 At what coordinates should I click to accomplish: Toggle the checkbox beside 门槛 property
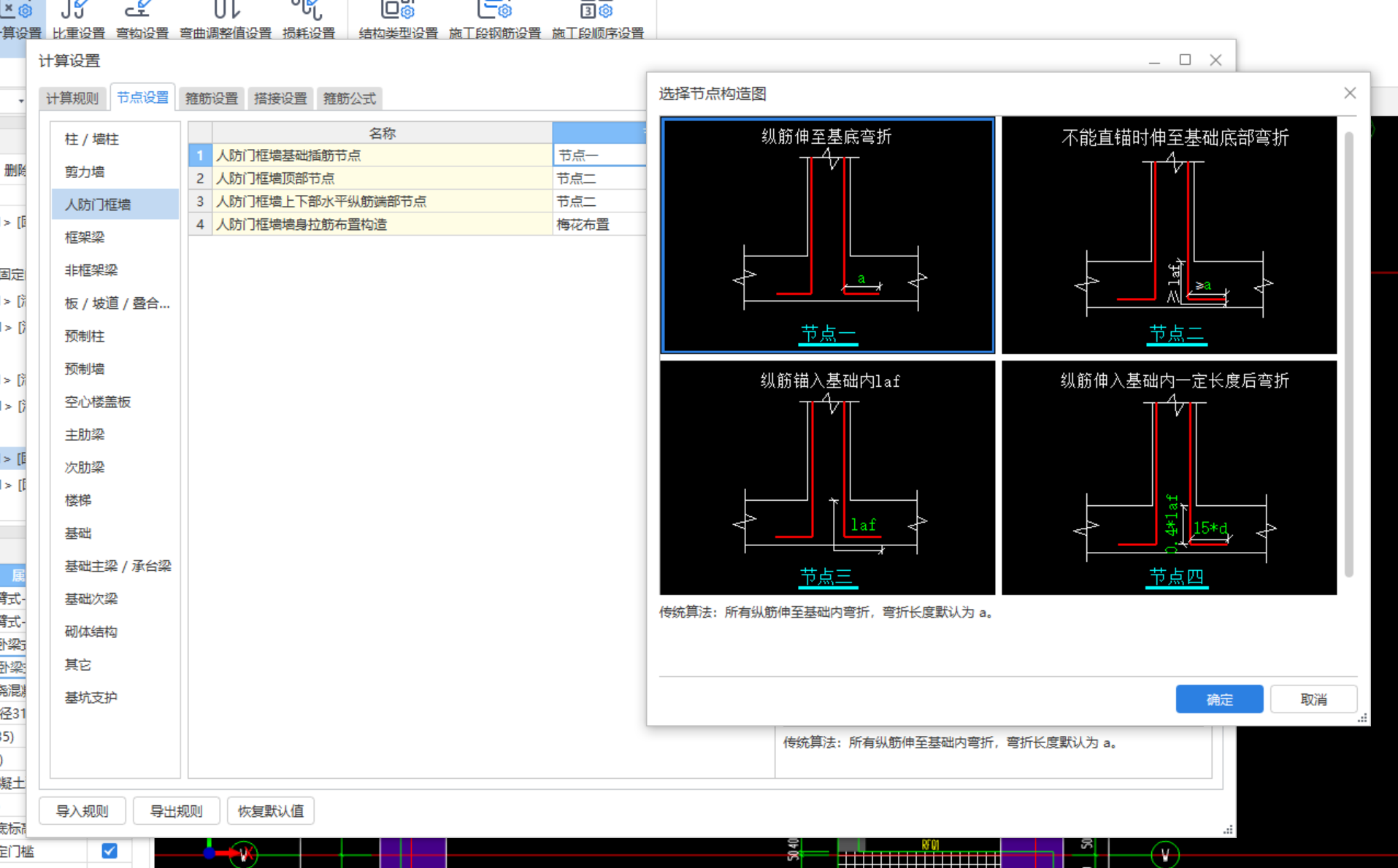110,850
